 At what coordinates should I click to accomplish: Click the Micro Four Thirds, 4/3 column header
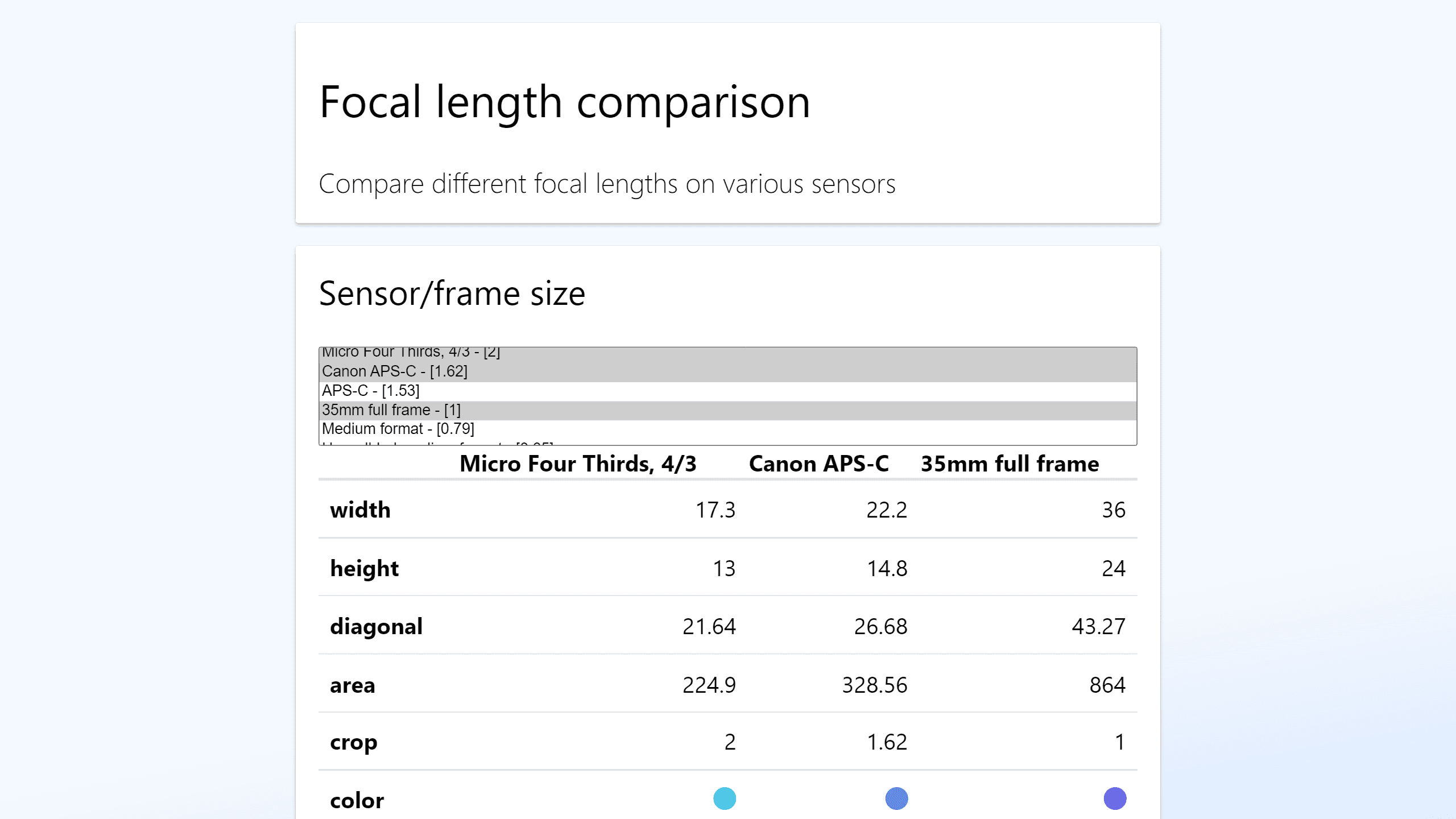pos(578,464)
